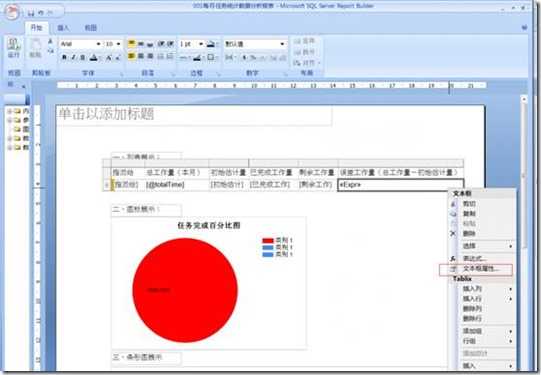Select the «Expr» table cell
541x375 pixels.
pyautogui.click(x=401, y=185)
